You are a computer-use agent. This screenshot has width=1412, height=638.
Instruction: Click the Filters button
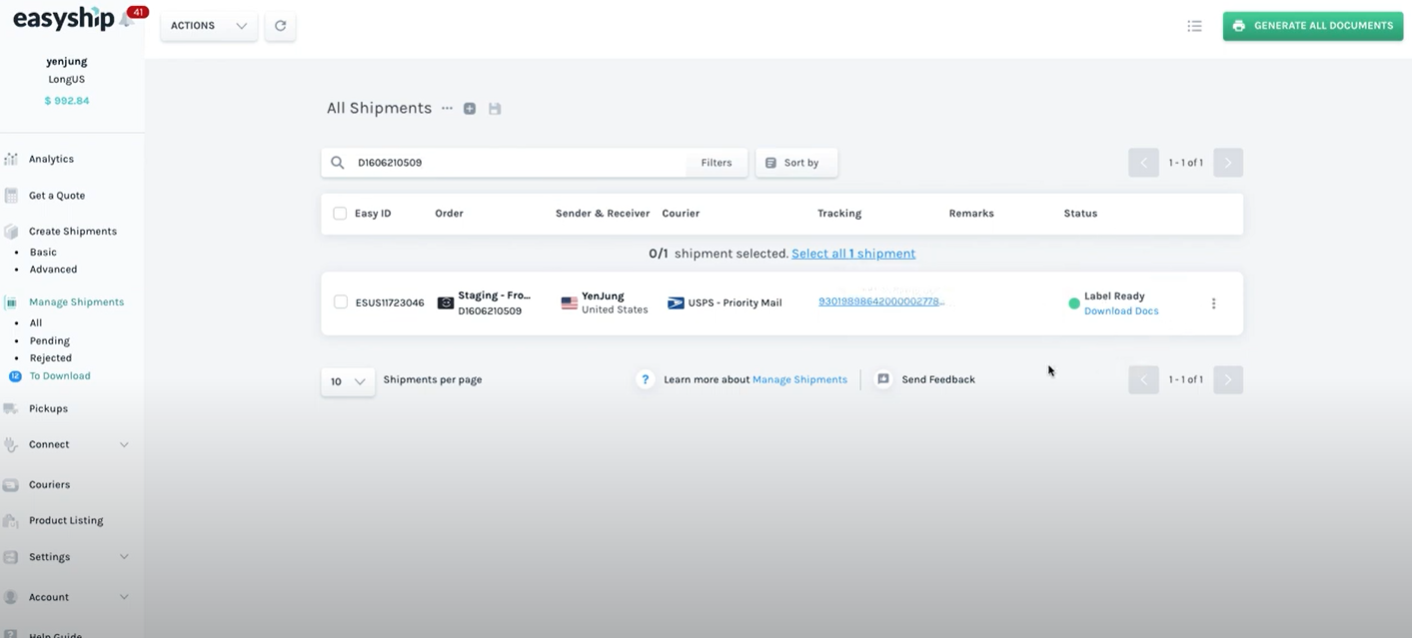point(716,163)
